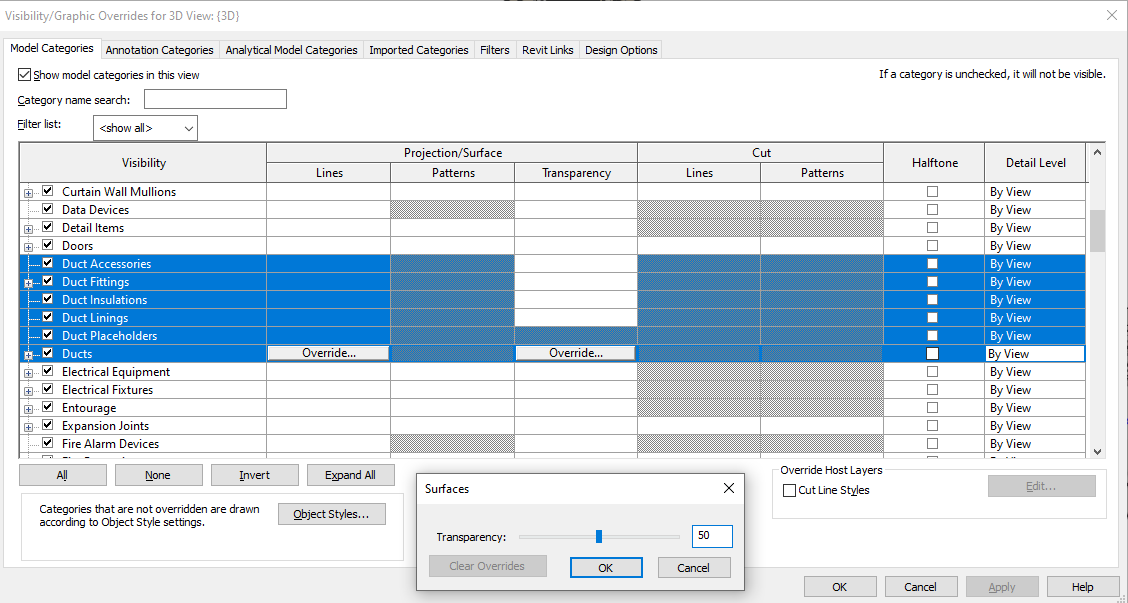Select the Design Options tab

620,48
